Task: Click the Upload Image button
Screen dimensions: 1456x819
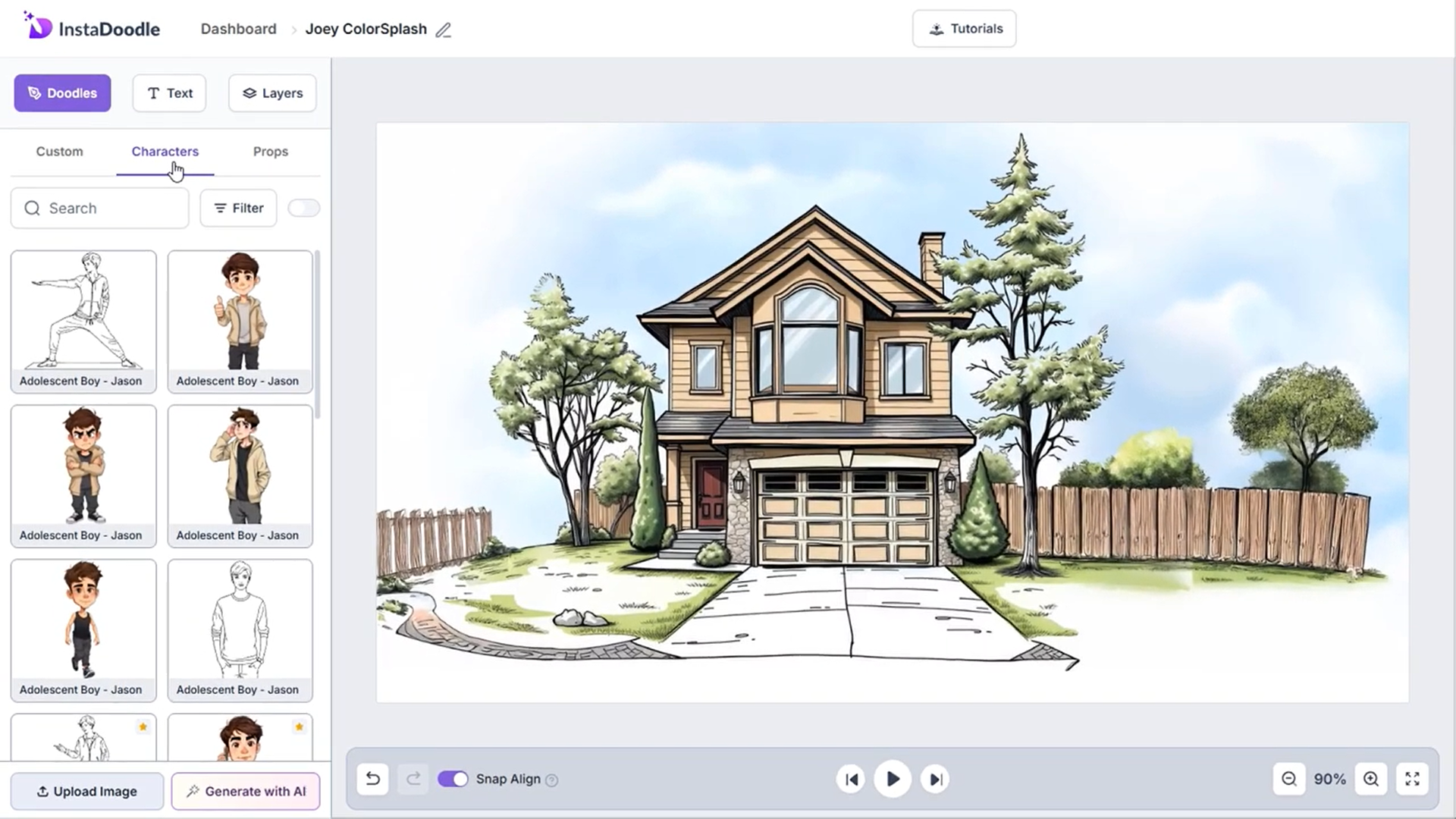Action: pos(87,791)
